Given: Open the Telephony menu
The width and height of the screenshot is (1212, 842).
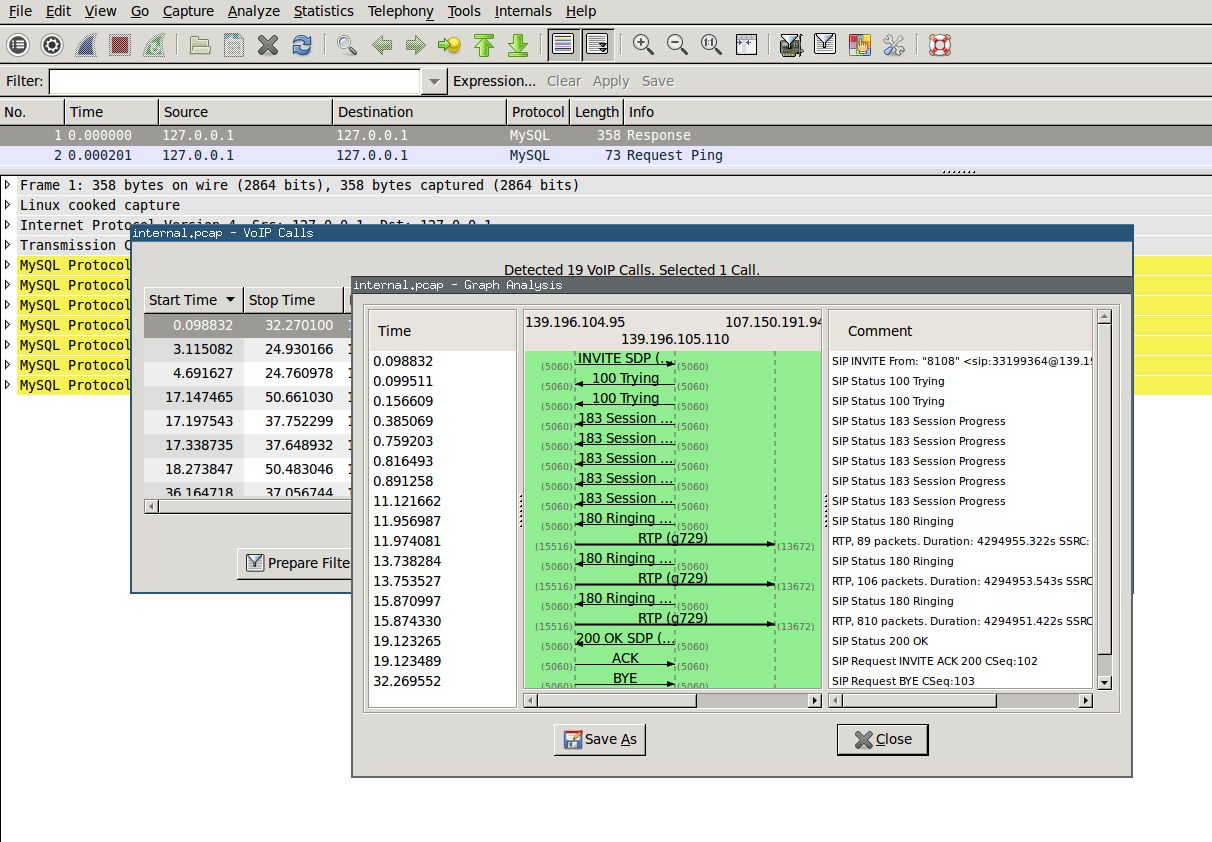Looking at the screenshot, I should [x=400, y=11].
